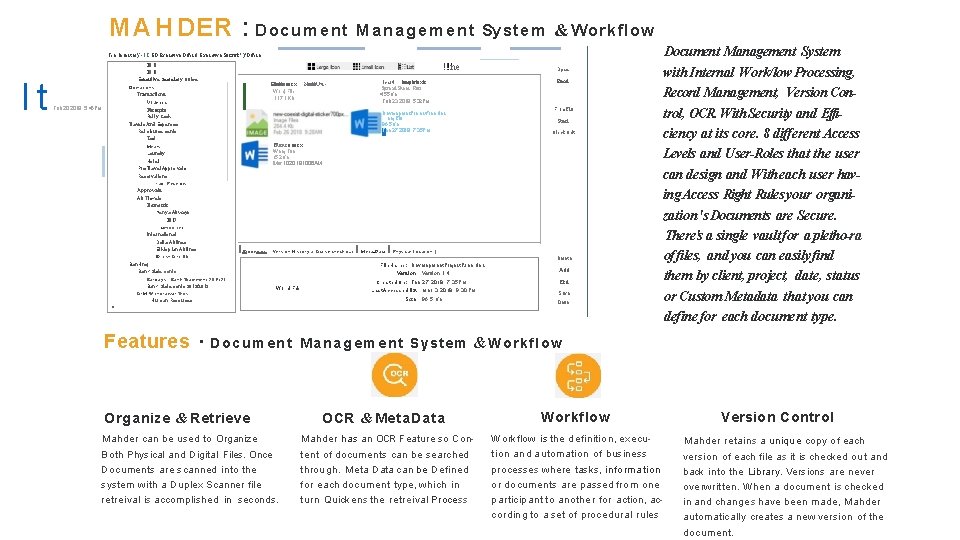Viewport: 960px width, 540px height.
Task: Click the Organize & Retrieve heading
Action: (x=178, y=418)
